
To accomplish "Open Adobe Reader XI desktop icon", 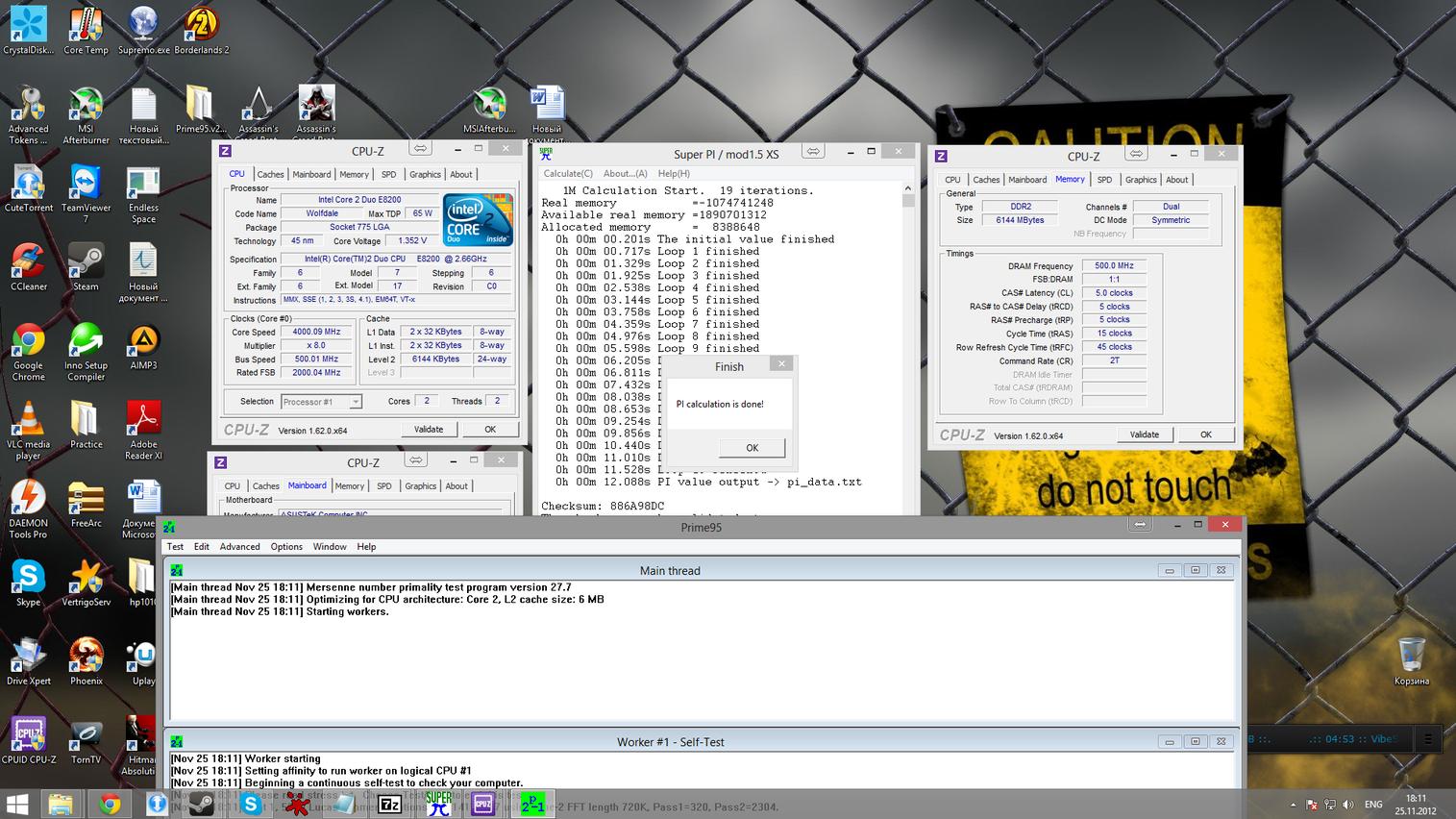I will click(x=143, y=431).
